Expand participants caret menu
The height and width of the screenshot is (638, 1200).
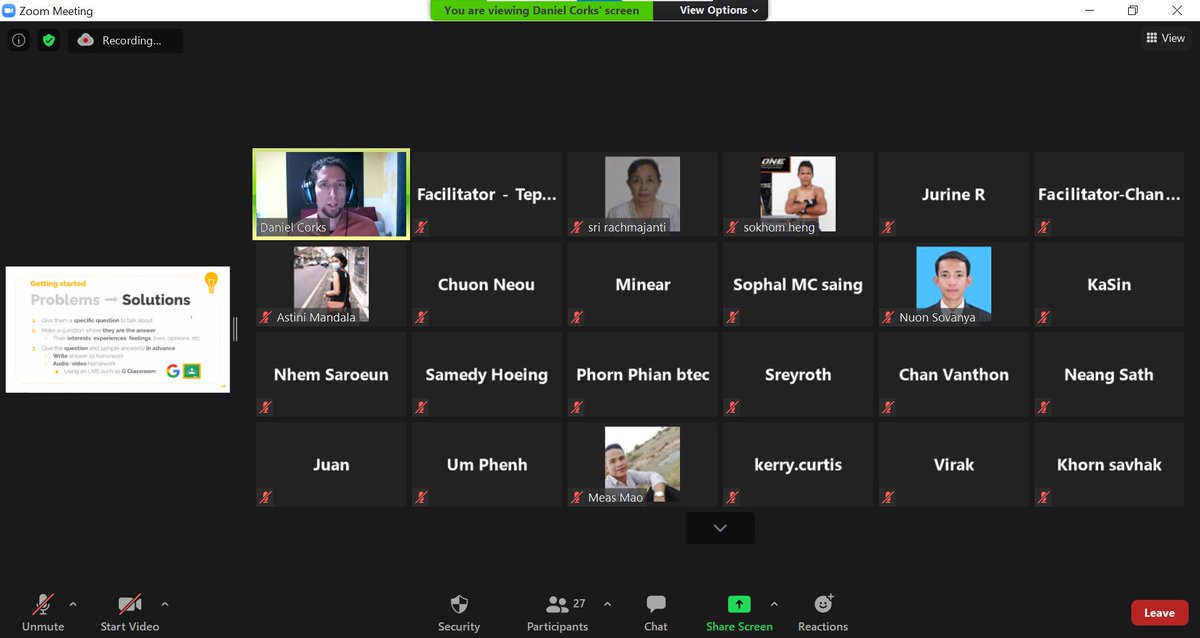click(607, 604)
